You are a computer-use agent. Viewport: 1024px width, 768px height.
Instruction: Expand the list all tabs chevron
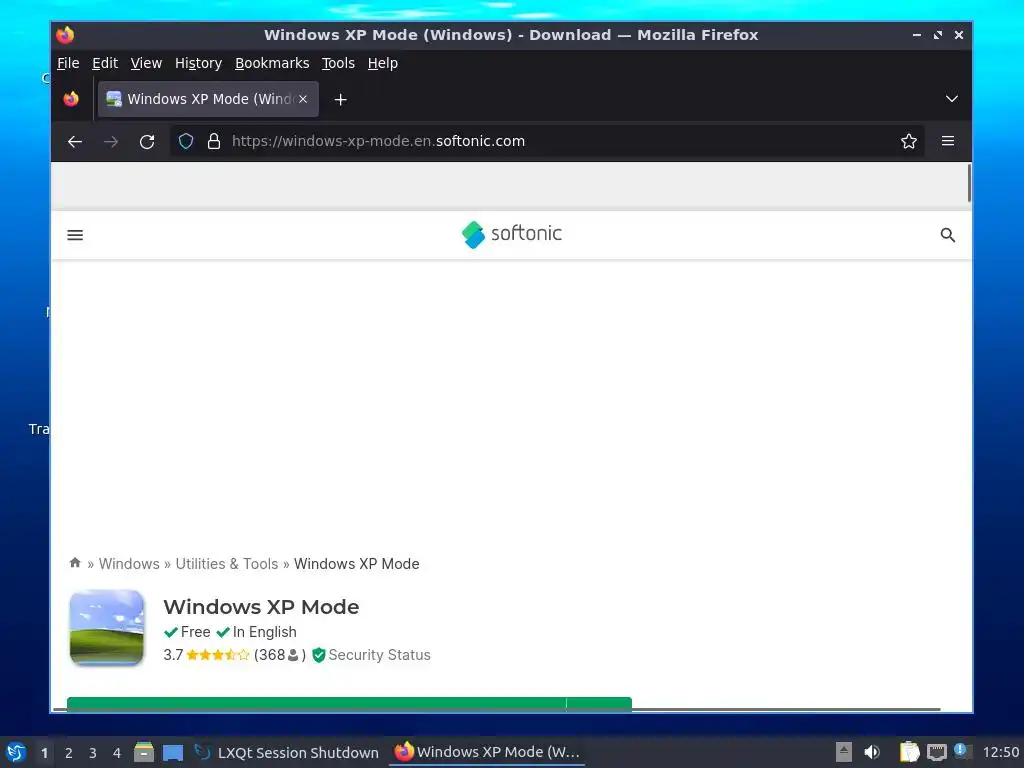(x=952, y=99)
